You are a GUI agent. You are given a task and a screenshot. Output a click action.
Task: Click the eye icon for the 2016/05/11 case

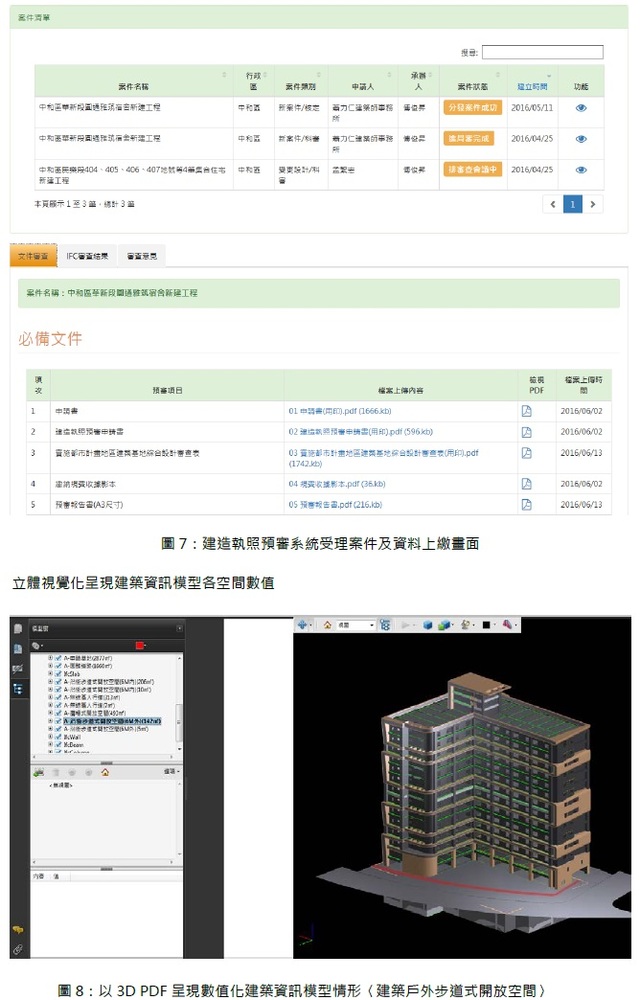click(581, 108)
